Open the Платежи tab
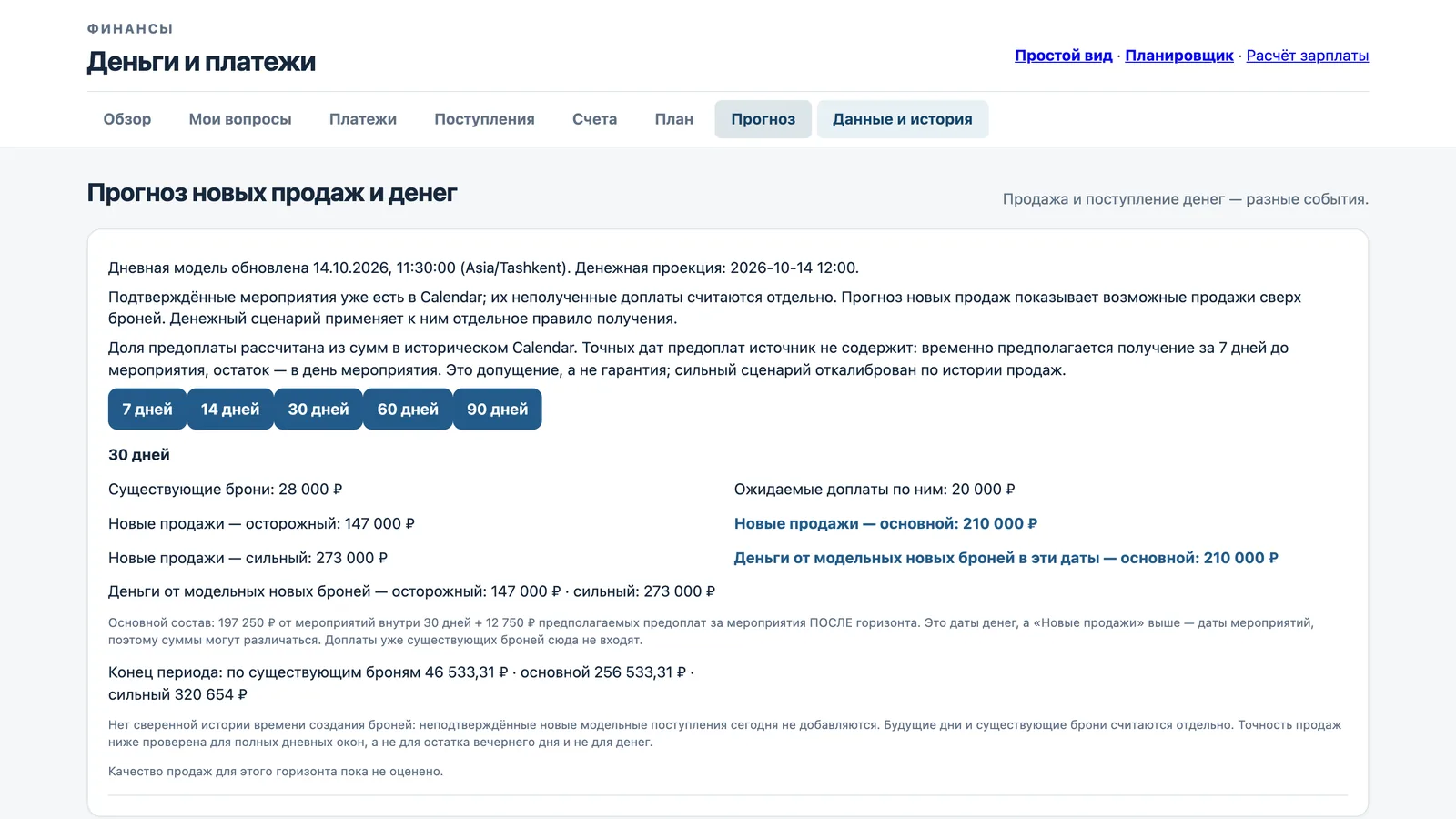 pyautogui.click(x=363, y=119)
